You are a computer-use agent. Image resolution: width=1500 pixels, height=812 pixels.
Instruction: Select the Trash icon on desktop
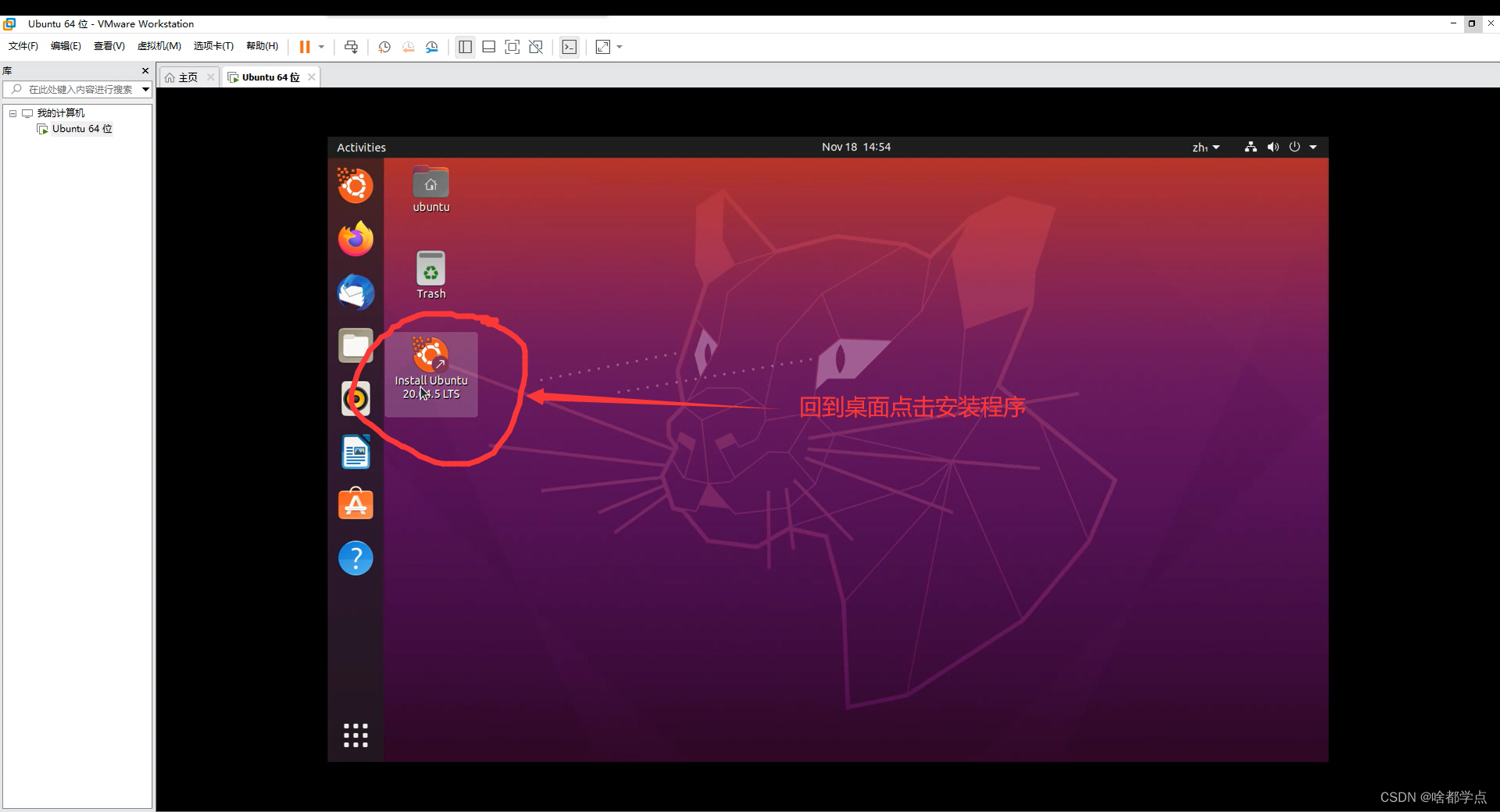click(431, 275)
